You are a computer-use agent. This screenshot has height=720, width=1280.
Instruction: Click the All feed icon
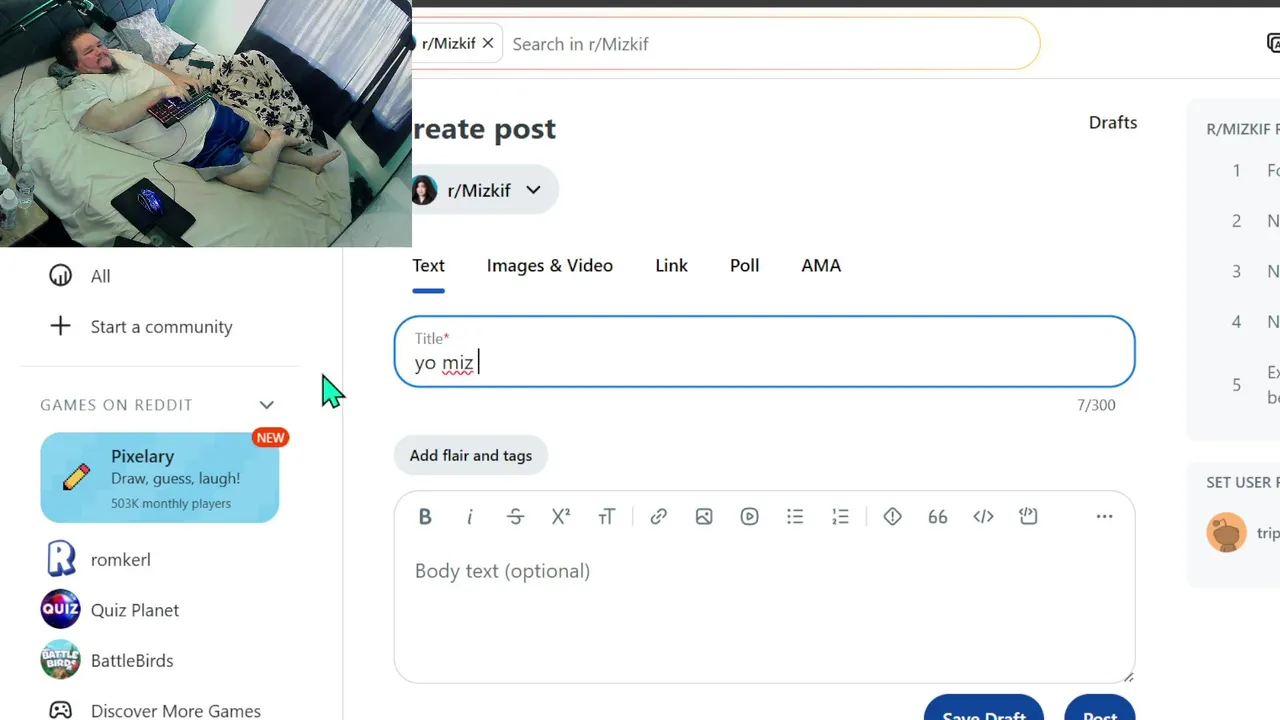[60, 275]
